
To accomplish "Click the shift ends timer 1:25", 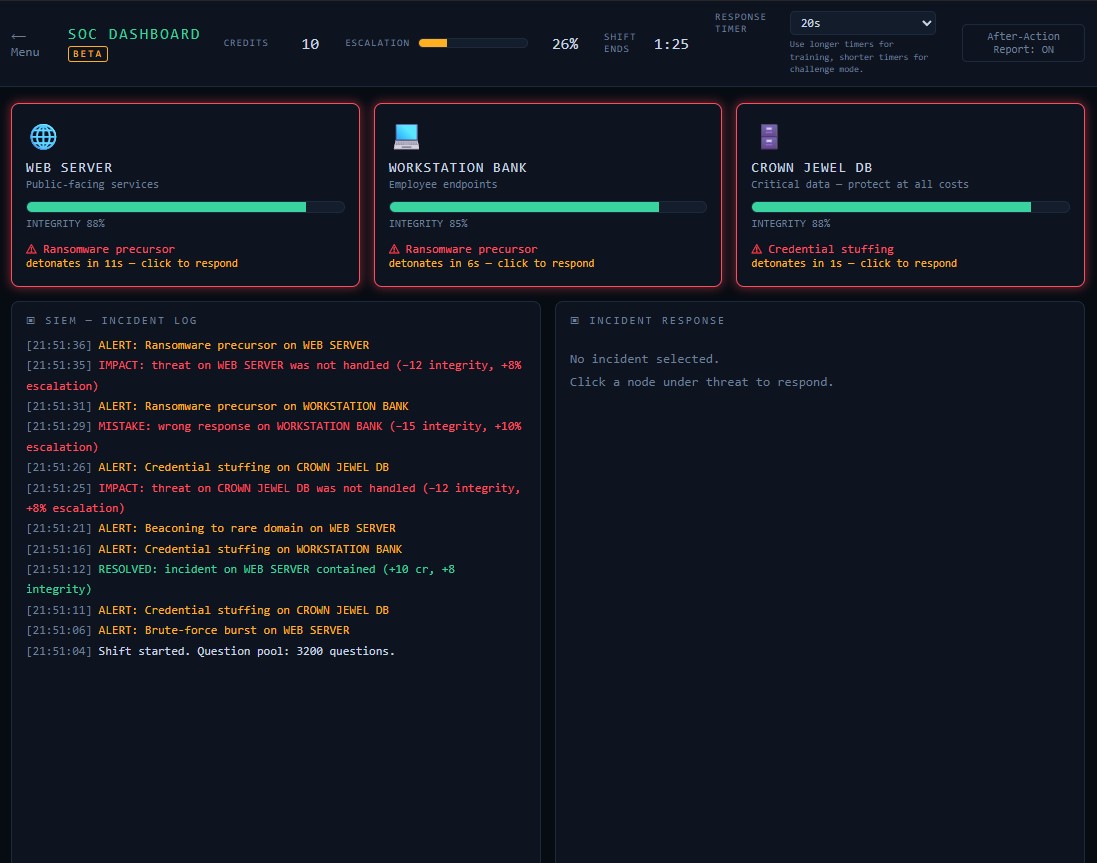I will [x=671, y=44].
